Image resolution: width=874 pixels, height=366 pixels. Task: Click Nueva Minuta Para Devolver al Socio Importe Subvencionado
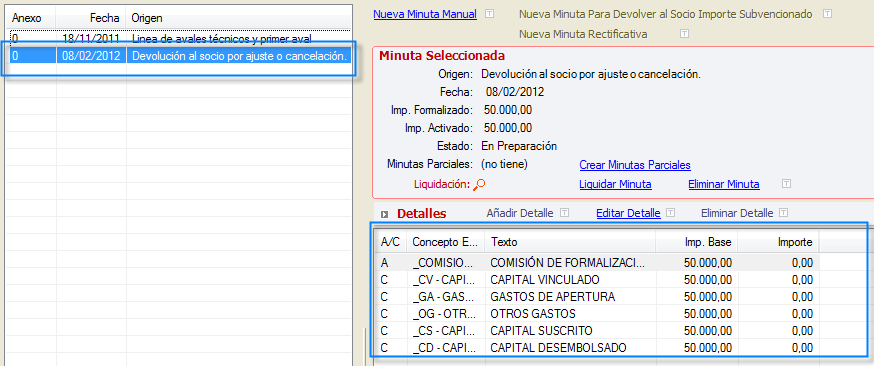click(666, 14)
